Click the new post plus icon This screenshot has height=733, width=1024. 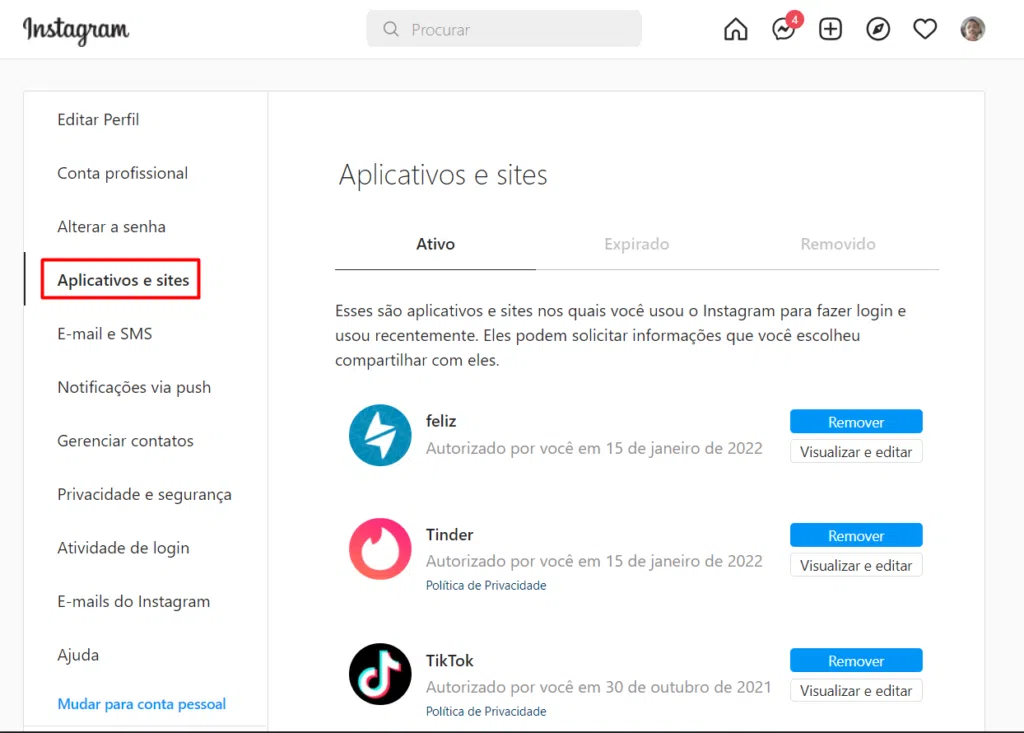(x=830, y=29)
